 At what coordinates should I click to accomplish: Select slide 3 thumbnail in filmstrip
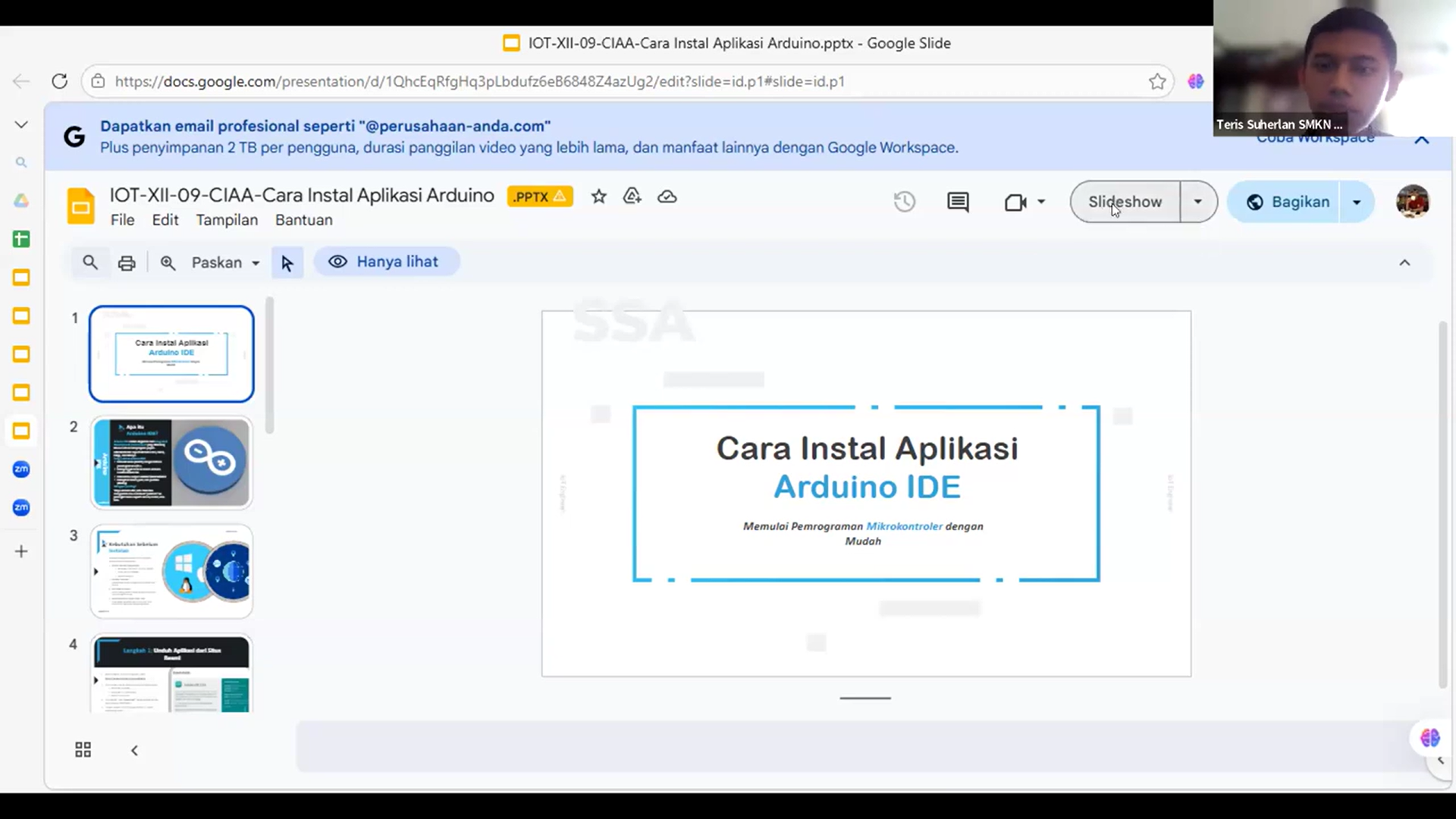(x=171, y=571)
